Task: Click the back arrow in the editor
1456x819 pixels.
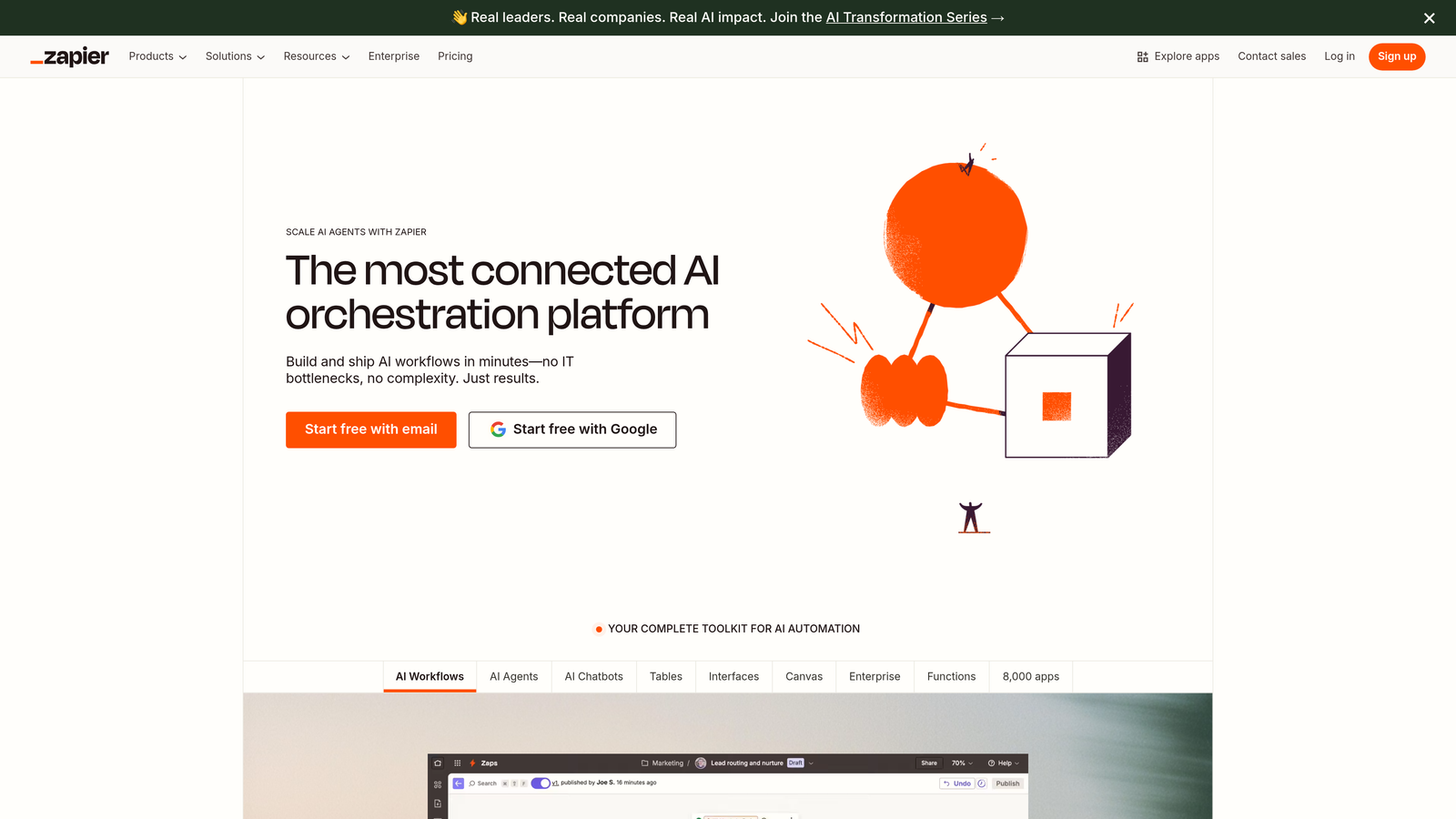Action: click(x=458, y=783)
